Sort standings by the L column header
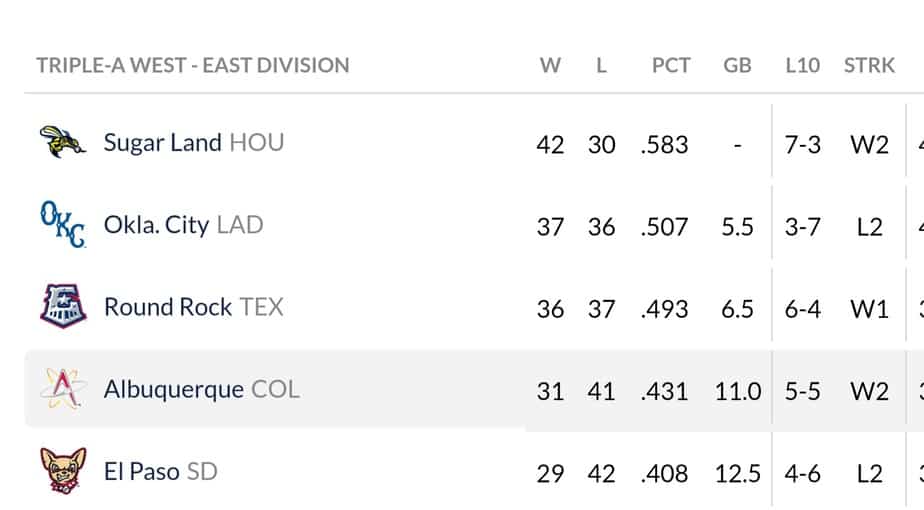 pyautogui.click(x=601, y=65)
